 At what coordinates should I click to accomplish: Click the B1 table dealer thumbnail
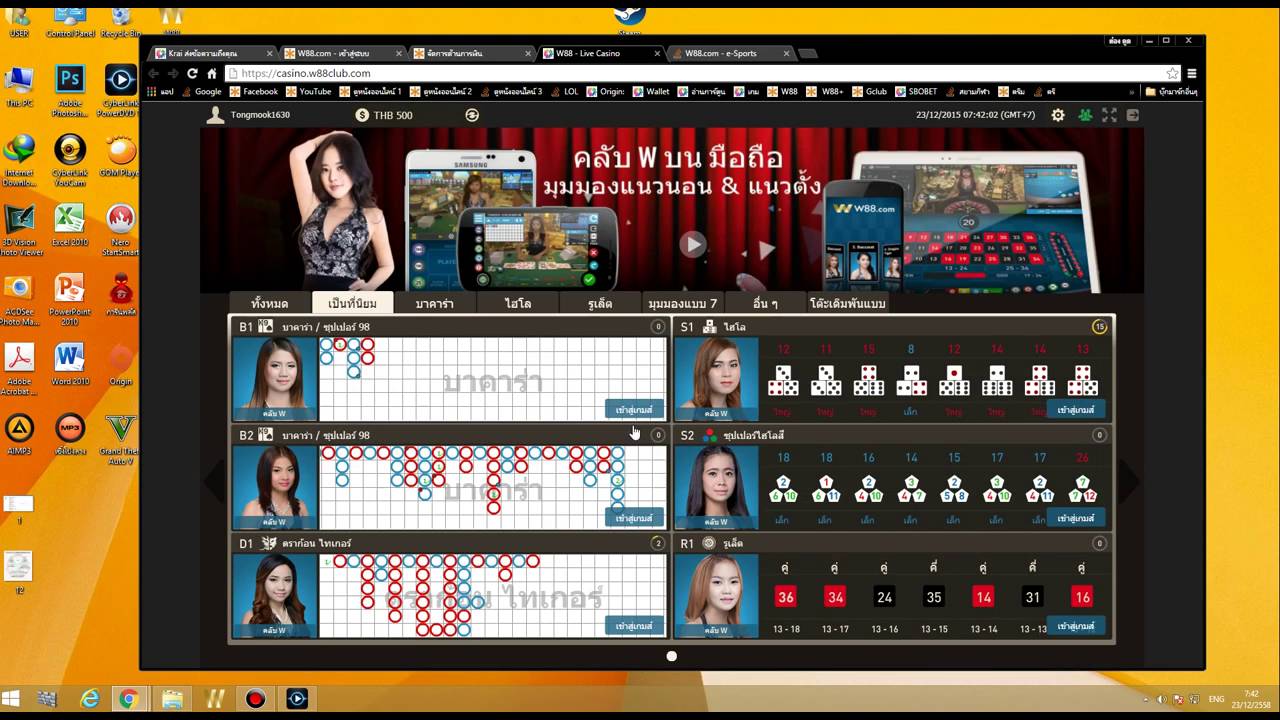275,379
